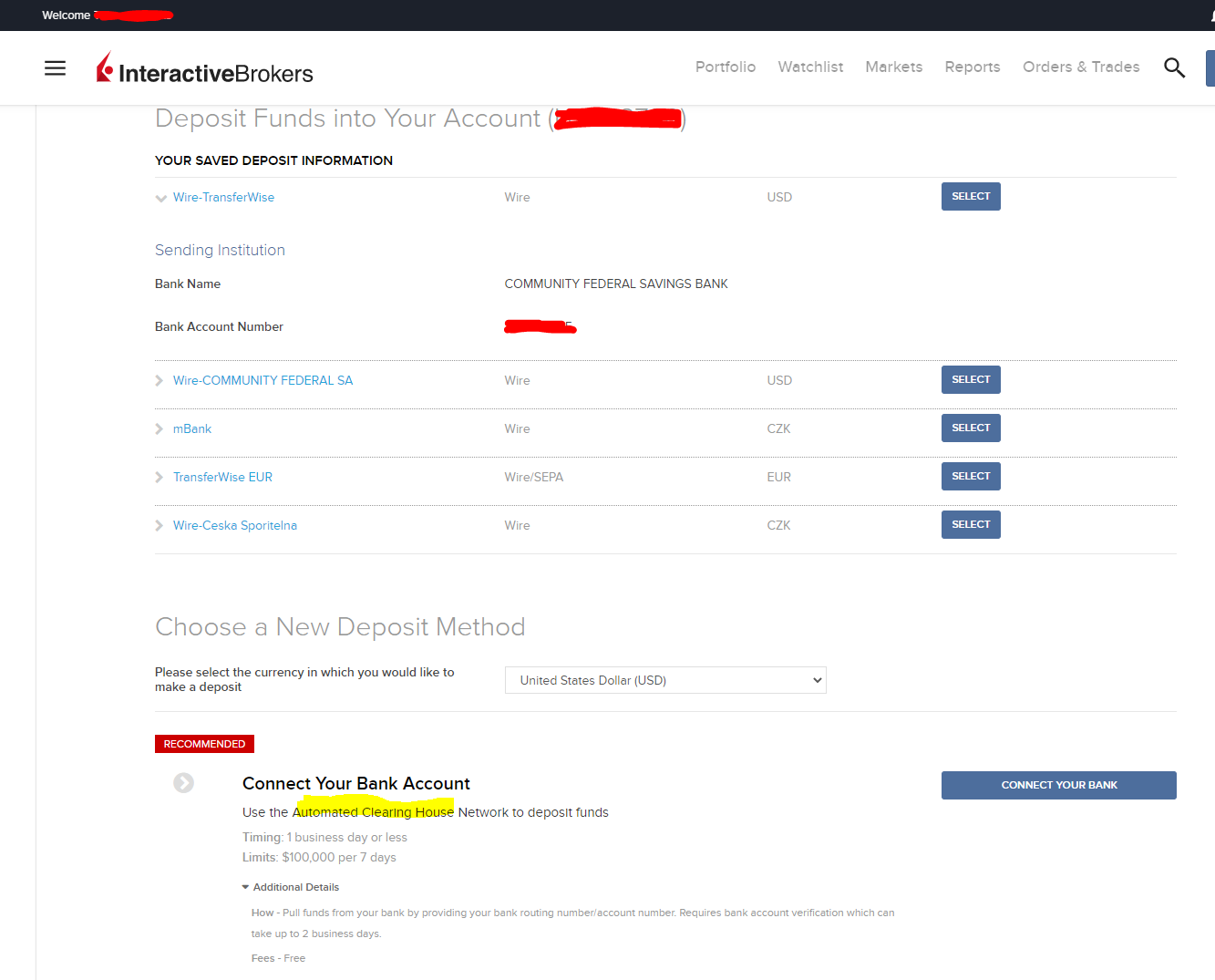Screen dimensions: 1215x980
Task: Click the circled arrow beside Connect Your Bank Account
Action: coord(183,783)
